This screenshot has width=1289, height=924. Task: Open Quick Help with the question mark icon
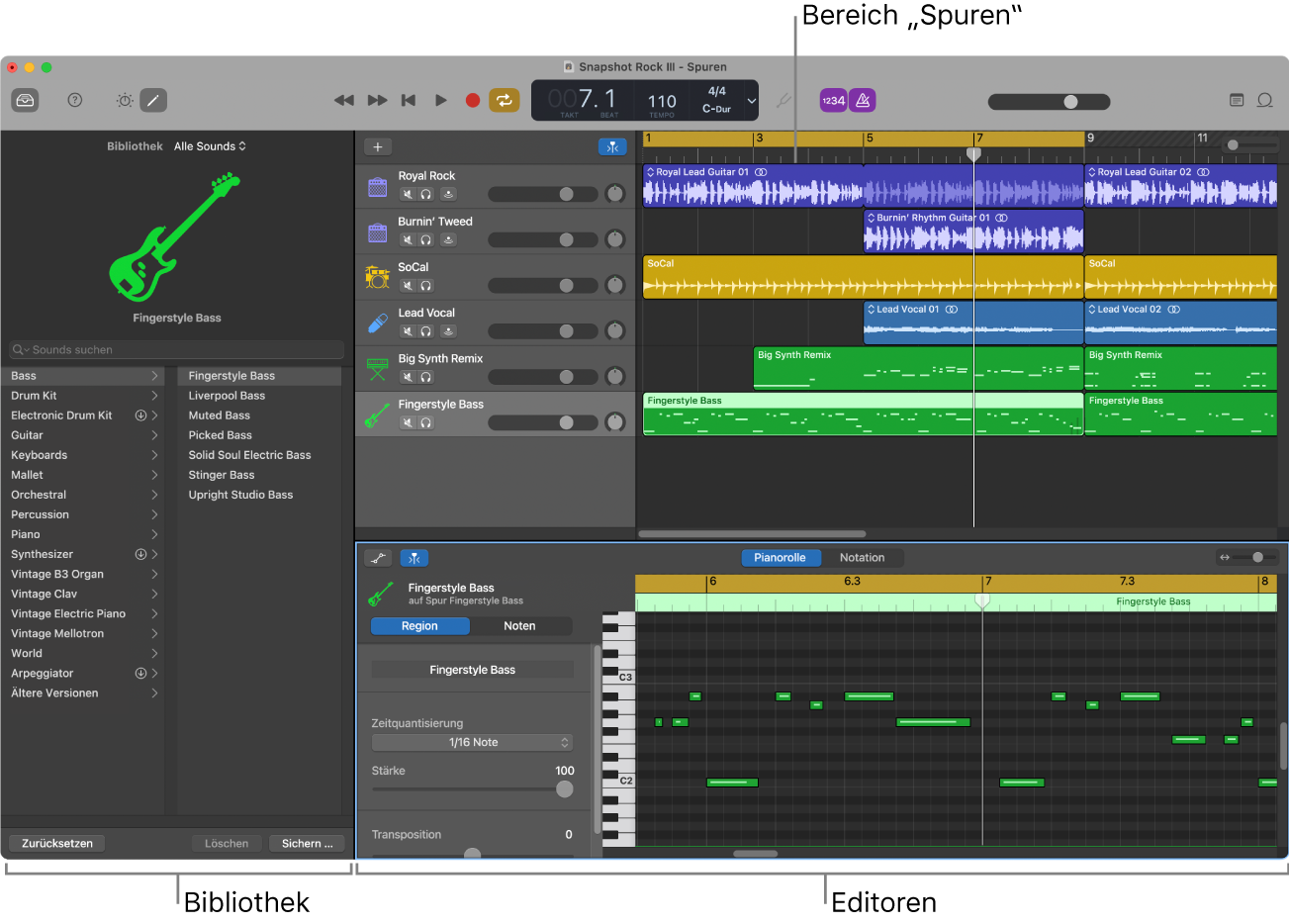coord(74,100)
